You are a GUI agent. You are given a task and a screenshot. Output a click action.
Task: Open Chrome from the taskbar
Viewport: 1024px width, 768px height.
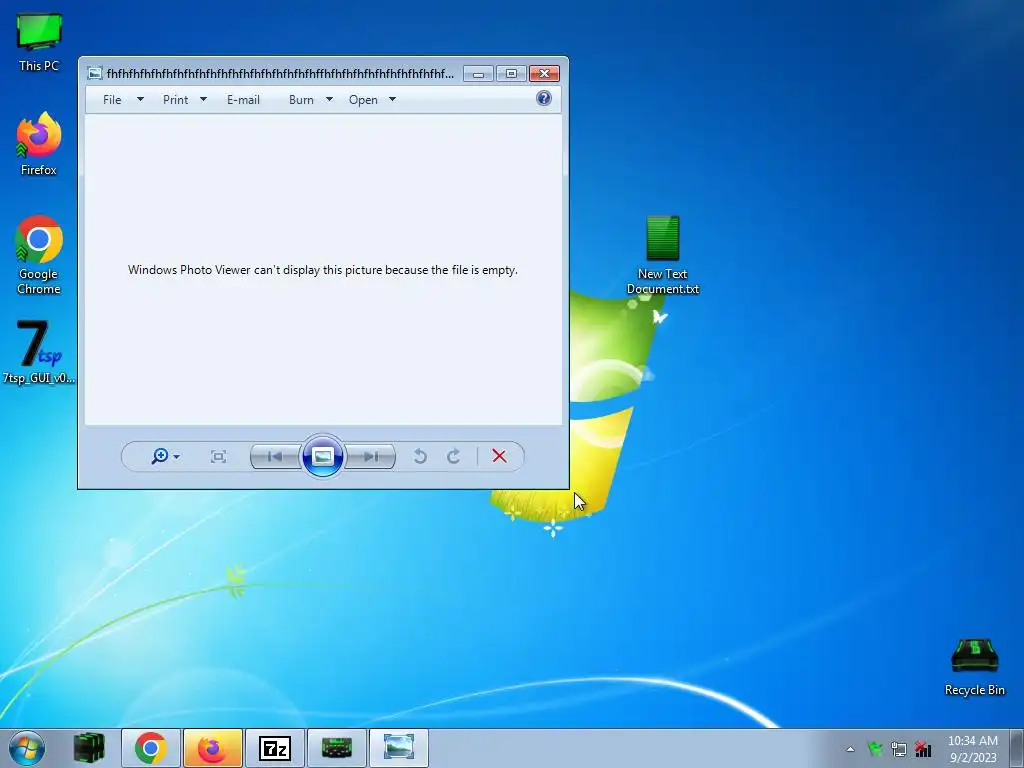pos(151,748)
